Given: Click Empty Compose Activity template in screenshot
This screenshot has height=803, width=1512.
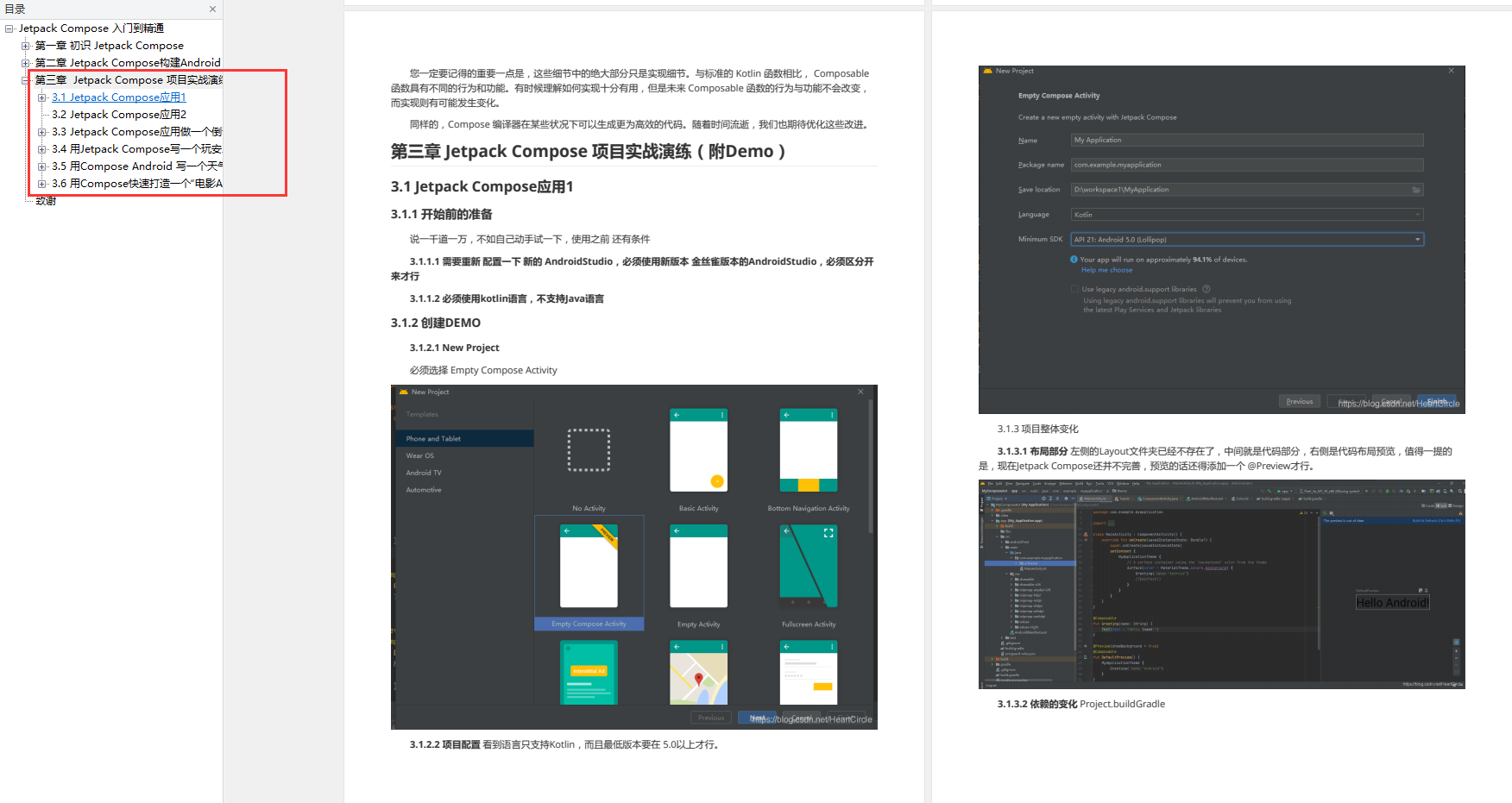Looking at the screenshot, I should [x=589, y=574].
